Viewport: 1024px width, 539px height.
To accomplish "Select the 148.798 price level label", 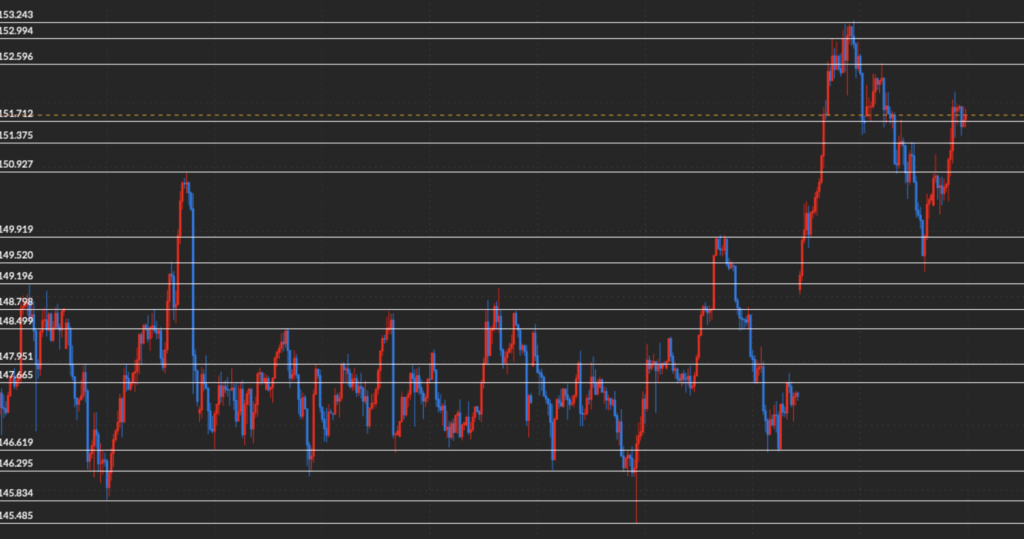I will (16, 301).
